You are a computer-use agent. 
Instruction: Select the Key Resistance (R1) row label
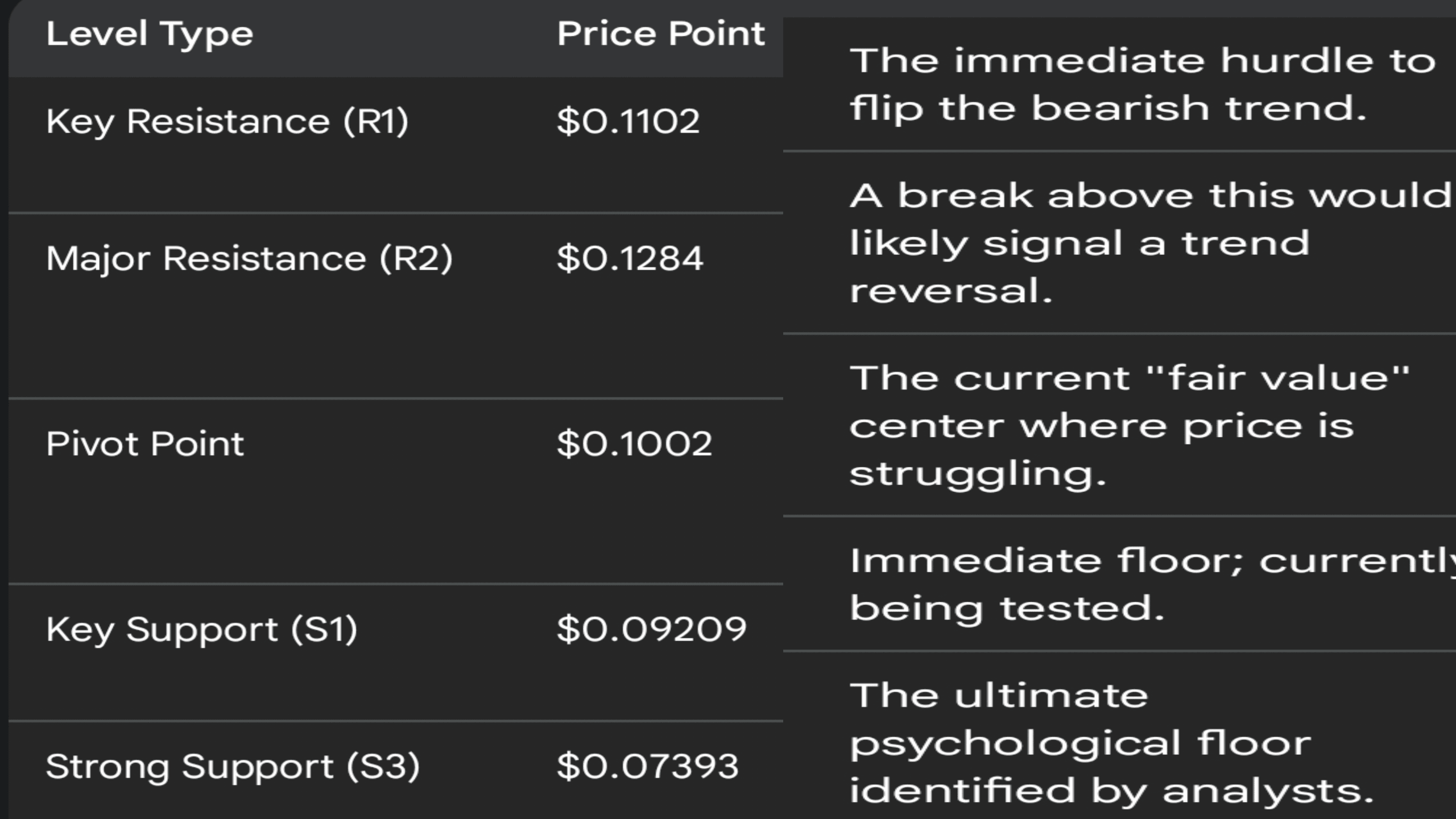[227, 121]
